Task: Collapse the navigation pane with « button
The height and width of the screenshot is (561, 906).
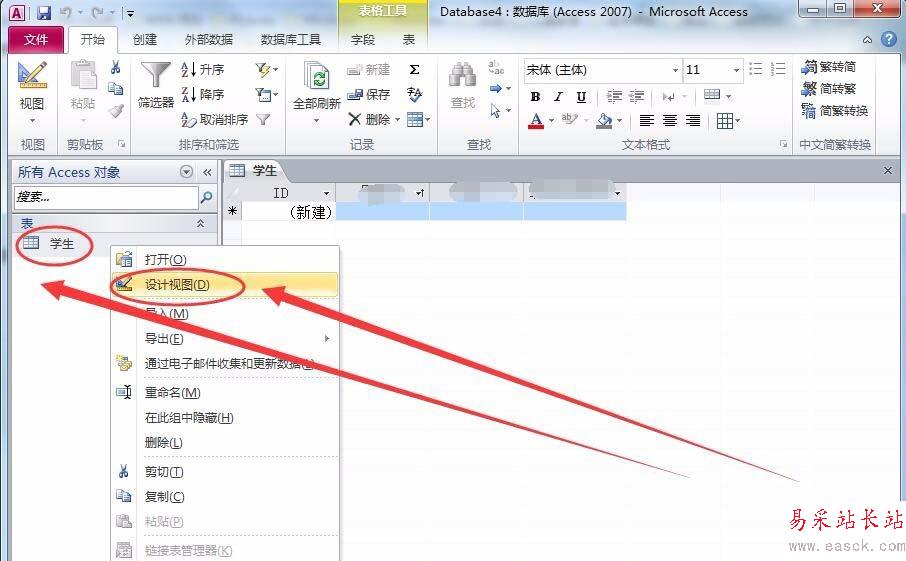Action: coord(207,172)
